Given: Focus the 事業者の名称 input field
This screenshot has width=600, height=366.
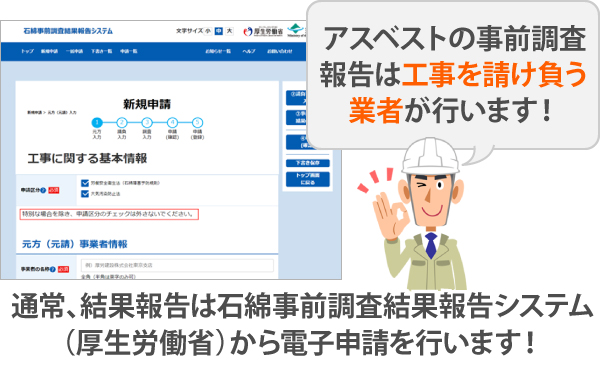Looking at the screenshot, I should click(x=177, y=265).
